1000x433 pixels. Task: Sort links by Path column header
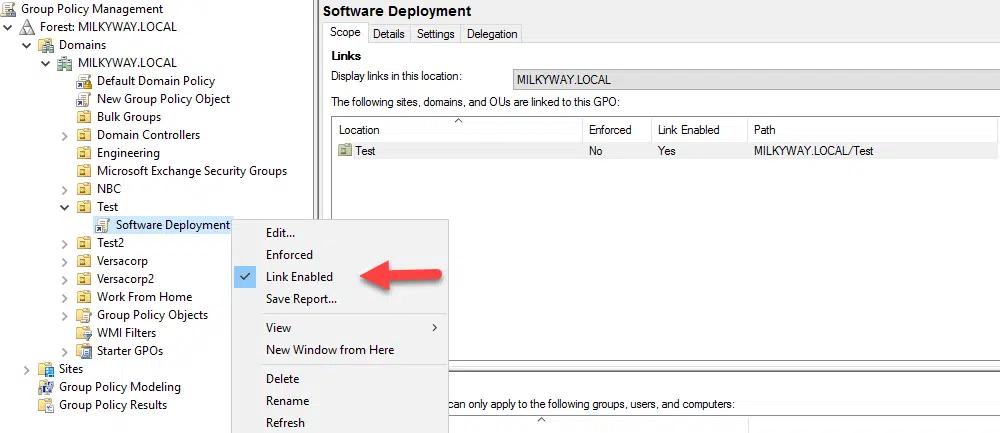click(x=872, y=129)
